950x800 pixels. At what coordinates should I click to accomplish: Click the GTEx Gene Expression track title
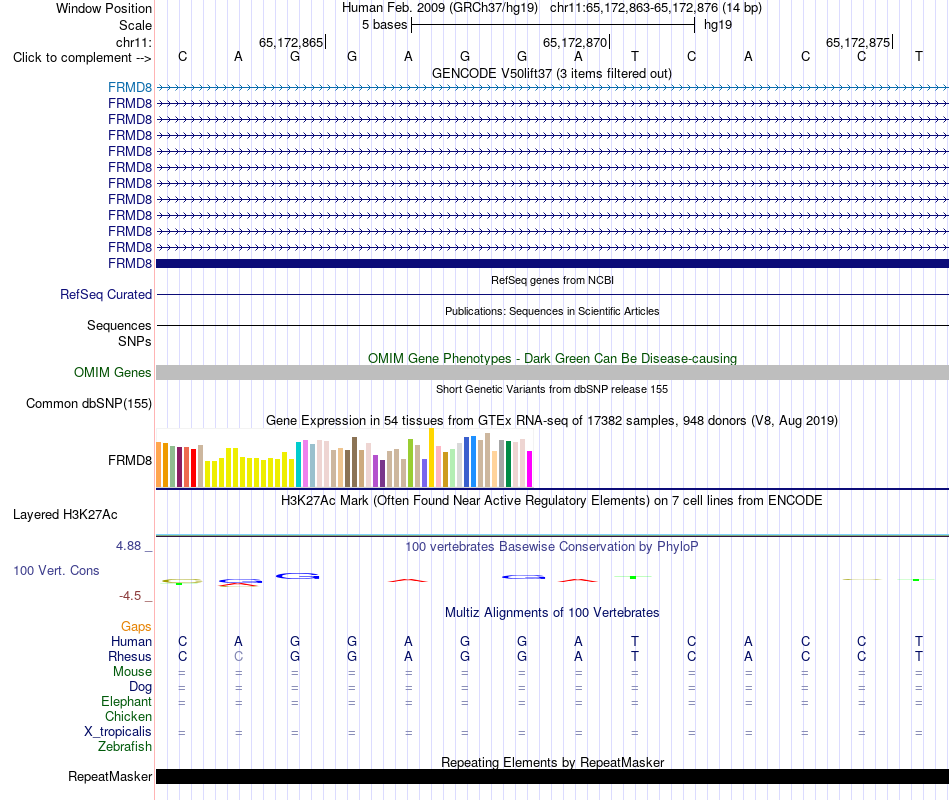552,421
